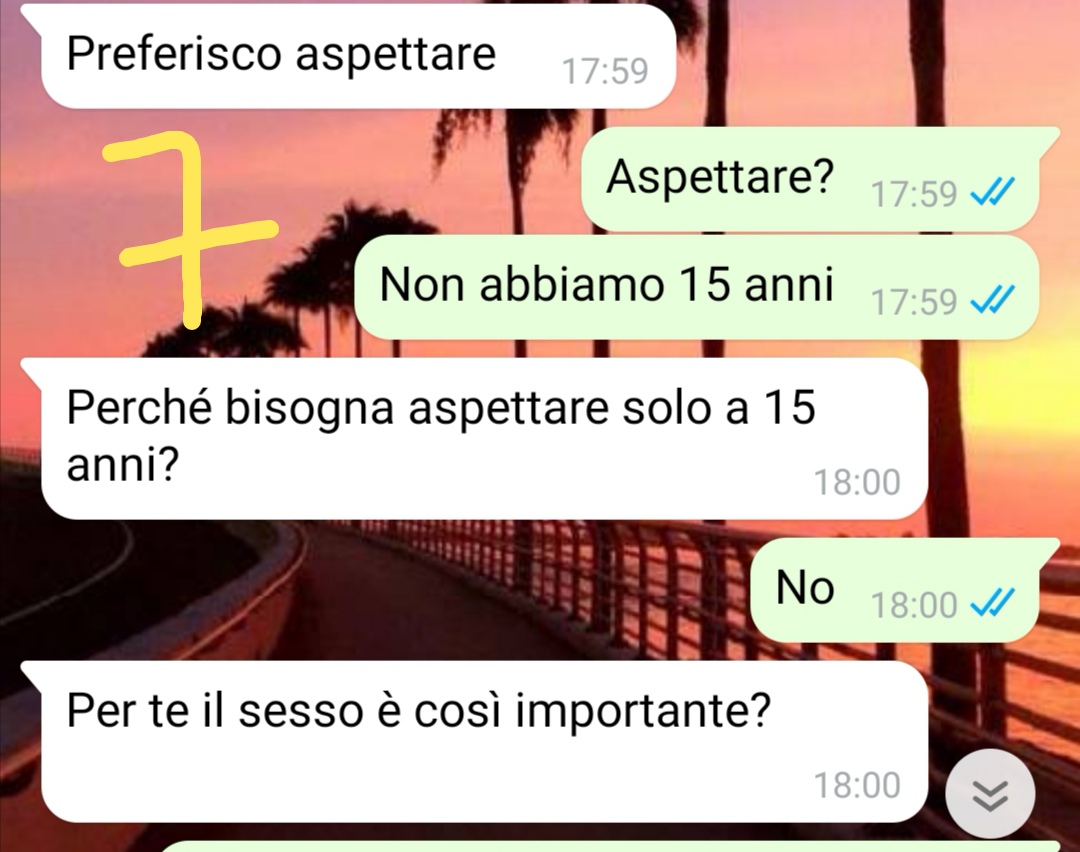The image size is (1080, 852).
Task: Tap the partially visible green bubble at bottom
Action: 610,846
